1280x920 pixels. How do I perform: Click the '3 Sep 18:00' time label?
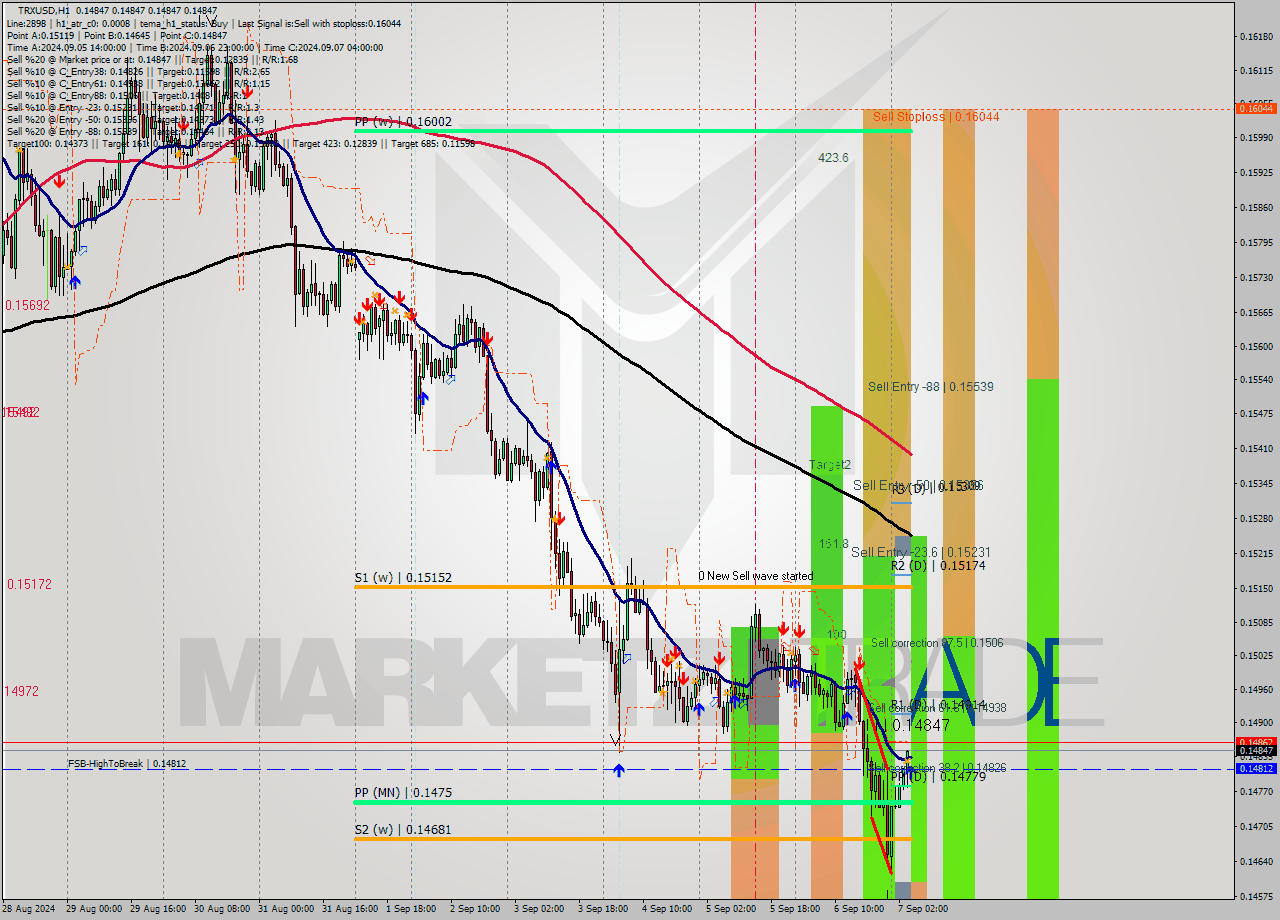coord(603,909)
